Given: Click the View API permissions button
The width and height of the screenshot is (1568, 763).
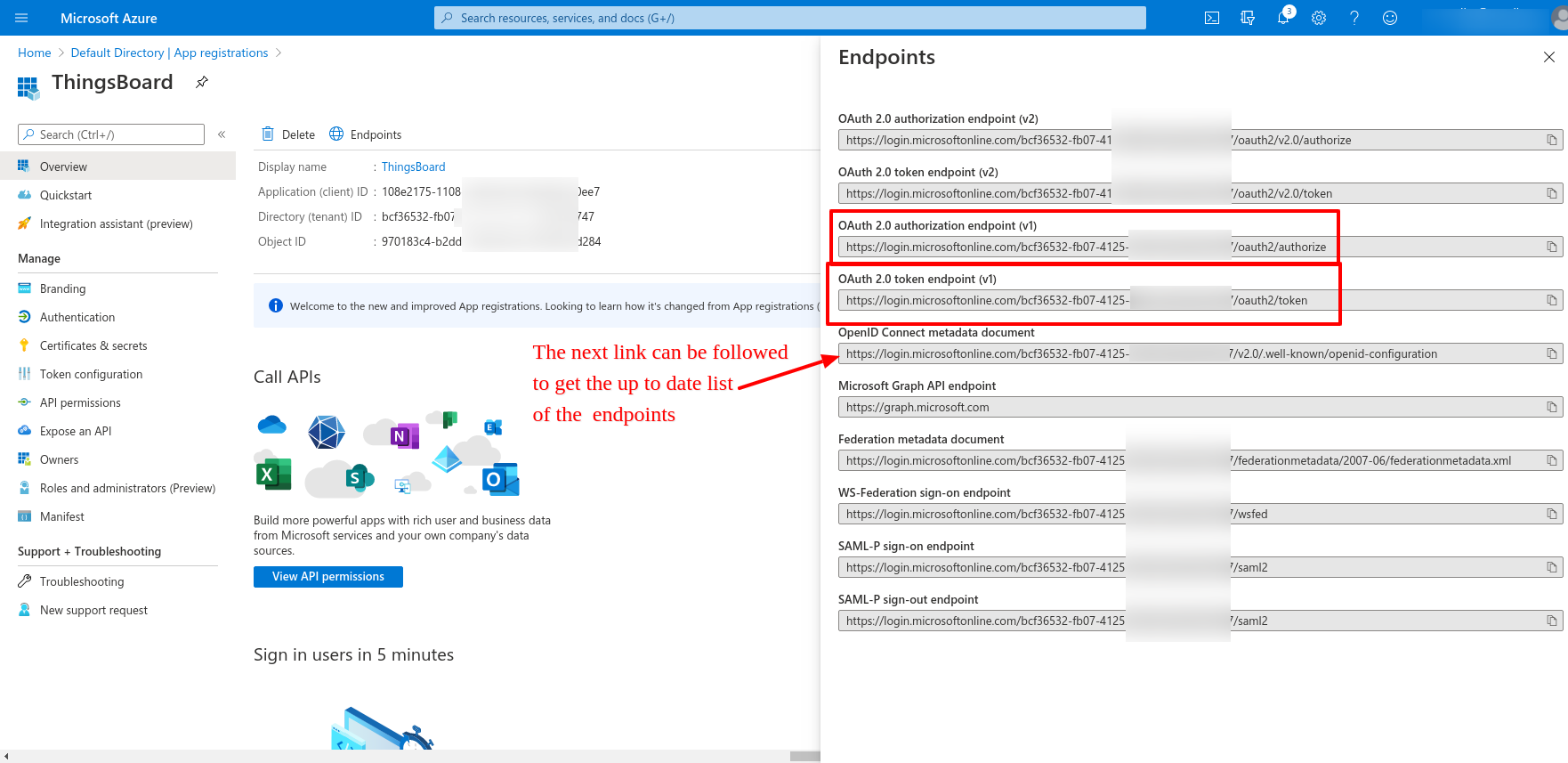Looking at the screenshot, I should (327, 577).
